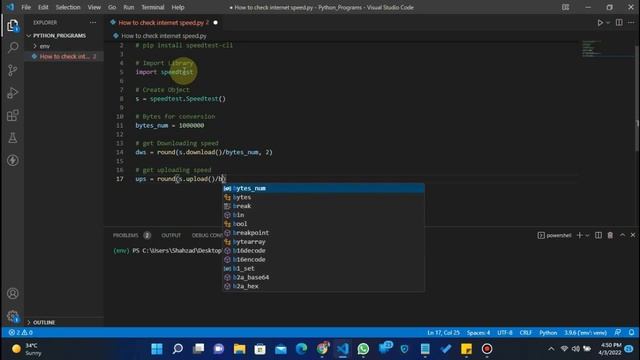The image size is (640, 360).
Task: Open the Manage gear icon
Action: [x=13, y=316]
